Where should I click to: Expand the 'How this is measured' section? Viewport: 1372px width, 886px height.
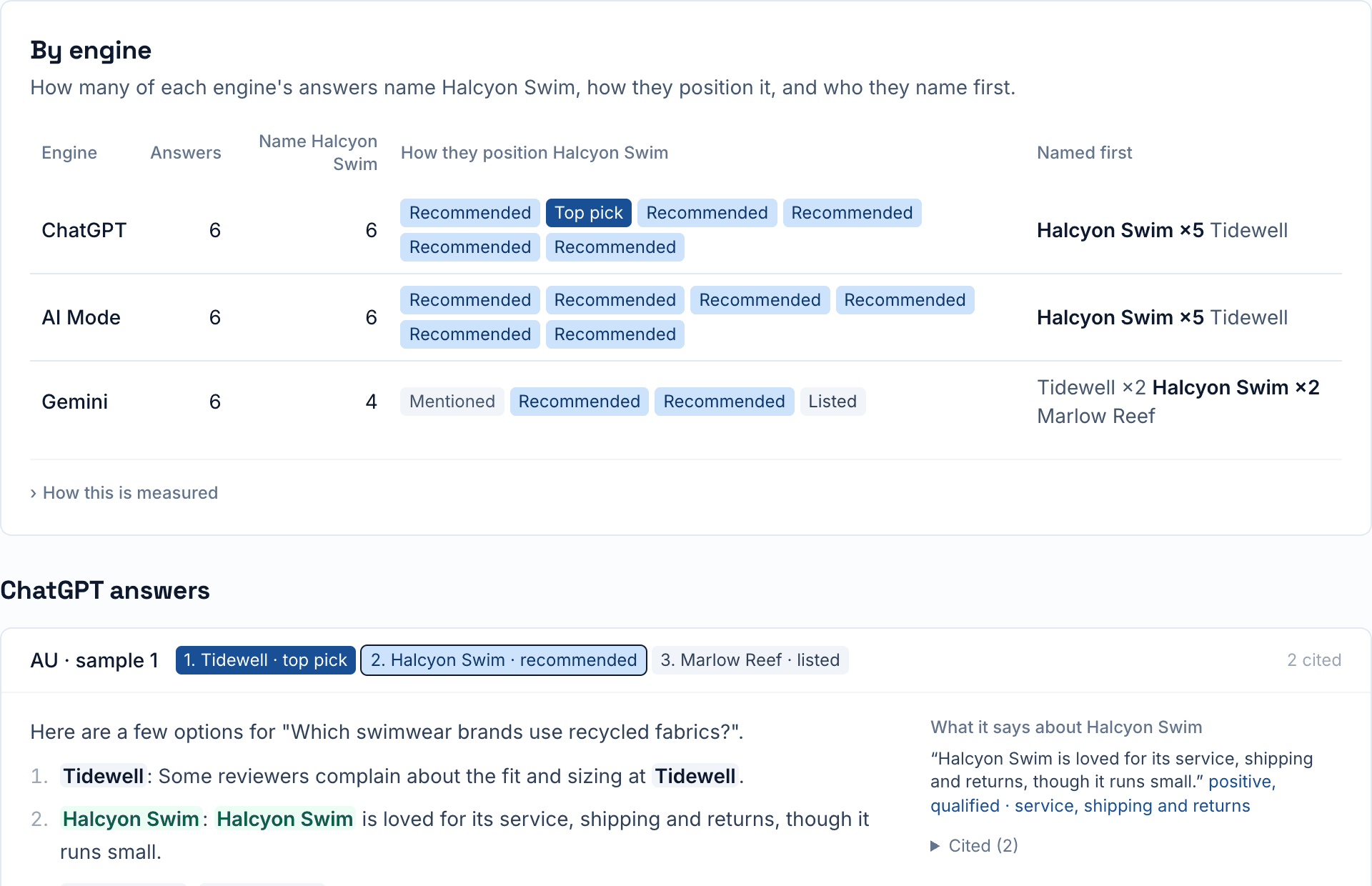124,493
